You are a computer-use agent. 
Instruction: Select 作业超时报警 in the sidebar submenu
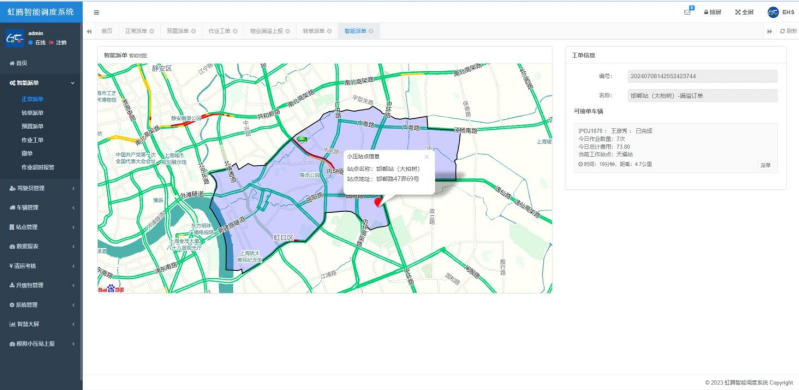coord(38,167)
